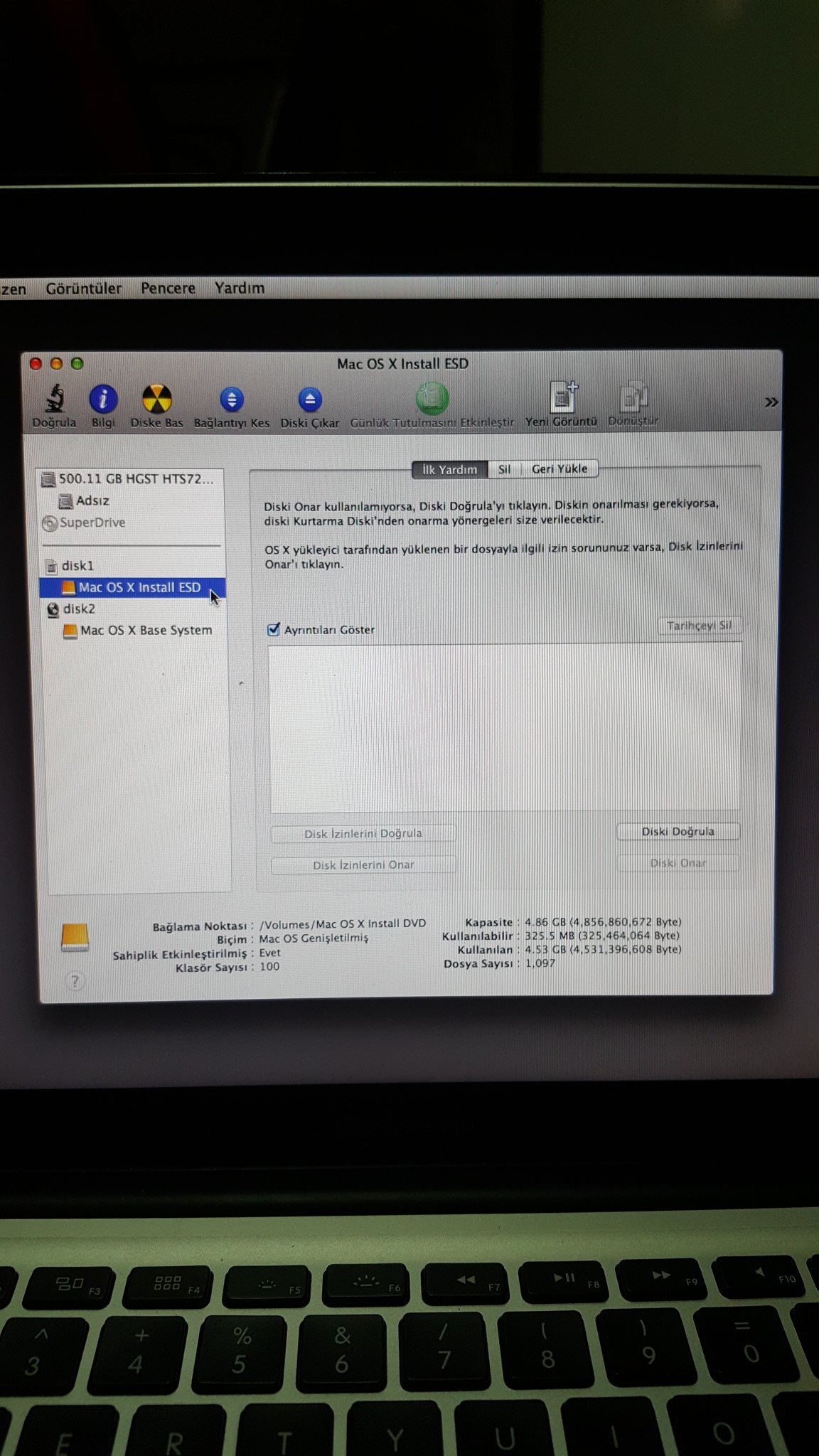Click the window title Mac OS X Install ESD
This screenshot has height=1456, width=819.
(402, 364)
